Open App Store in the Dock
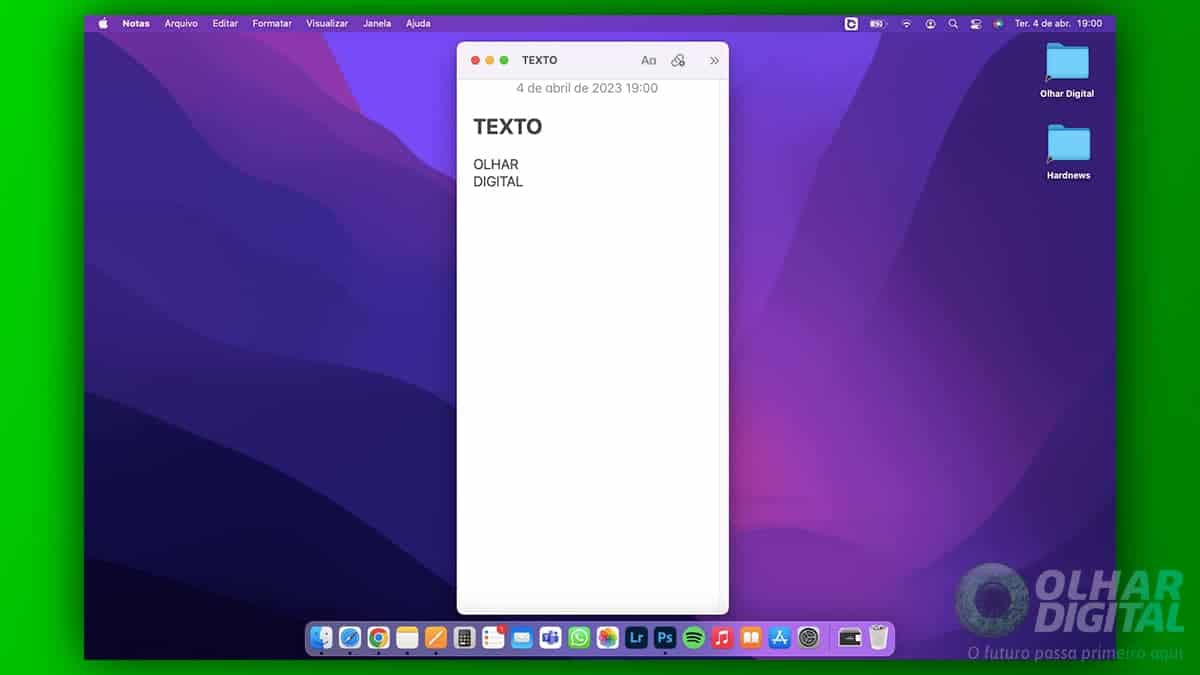The width and height of the screenshot is (1200, 675). (x=780, y=637)
